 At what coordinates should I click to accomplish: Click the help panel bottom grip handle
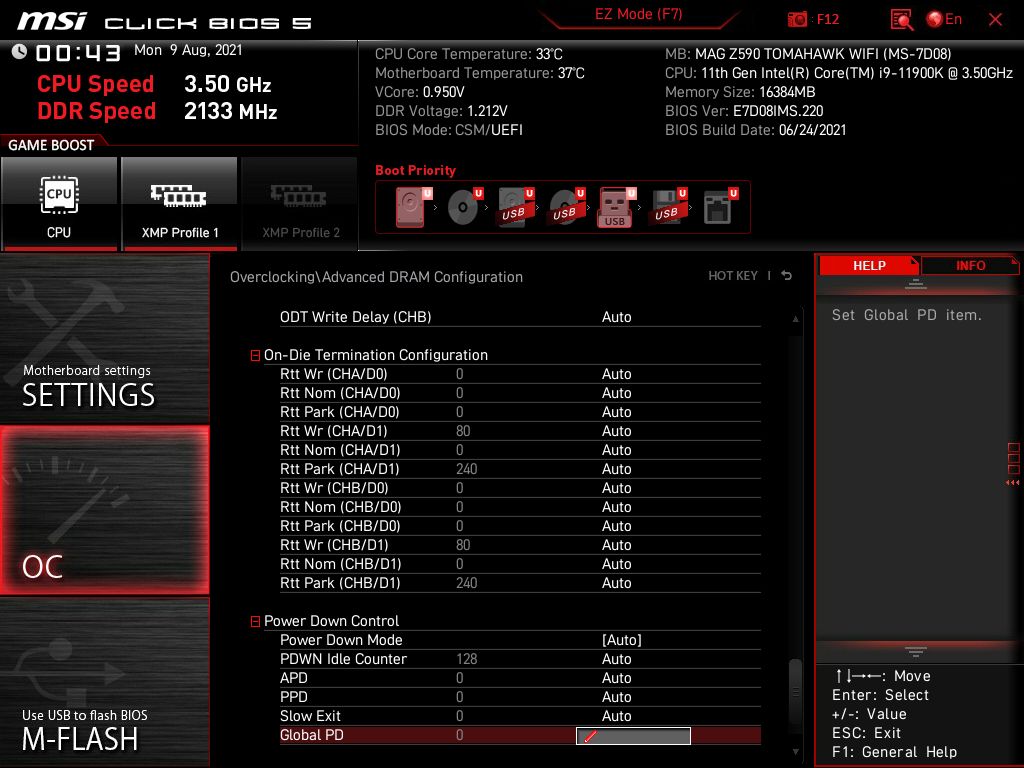[x=916, y=652]
